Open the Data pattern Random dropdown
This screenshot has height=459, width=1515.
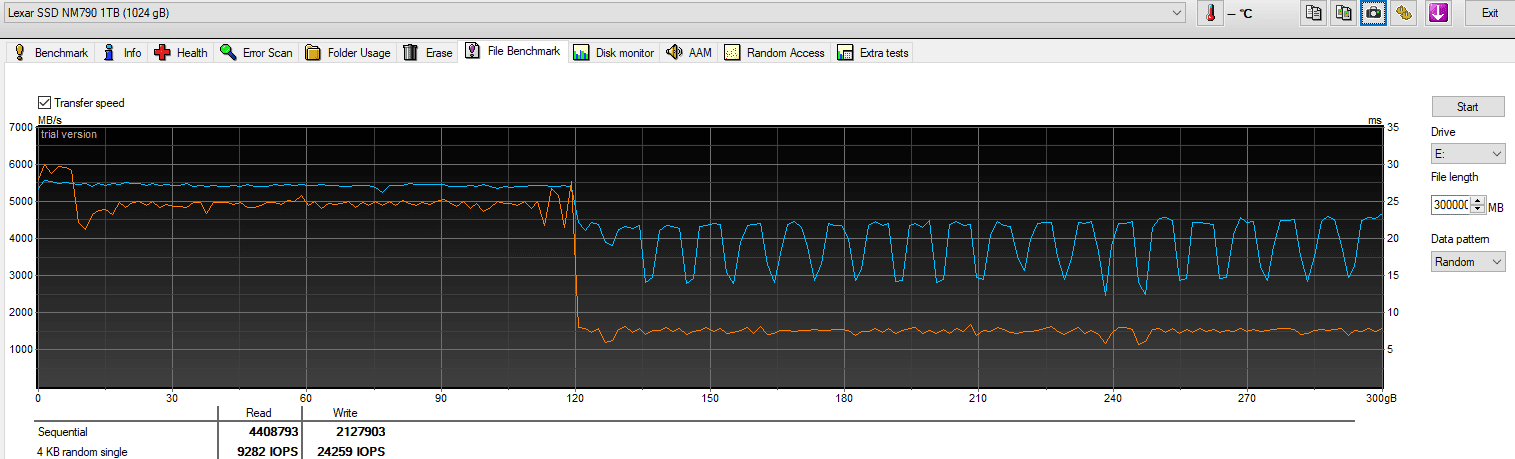1468,261
